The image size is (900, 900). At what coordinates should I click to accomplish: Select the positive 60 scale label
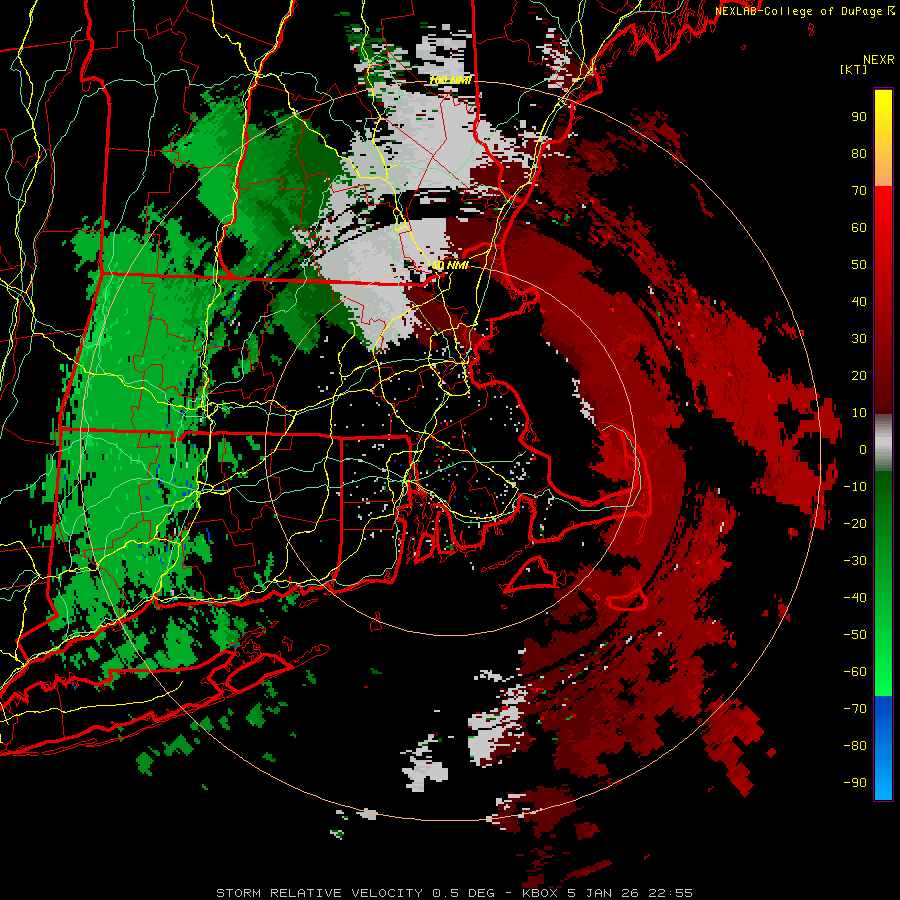tap(859, 227)
